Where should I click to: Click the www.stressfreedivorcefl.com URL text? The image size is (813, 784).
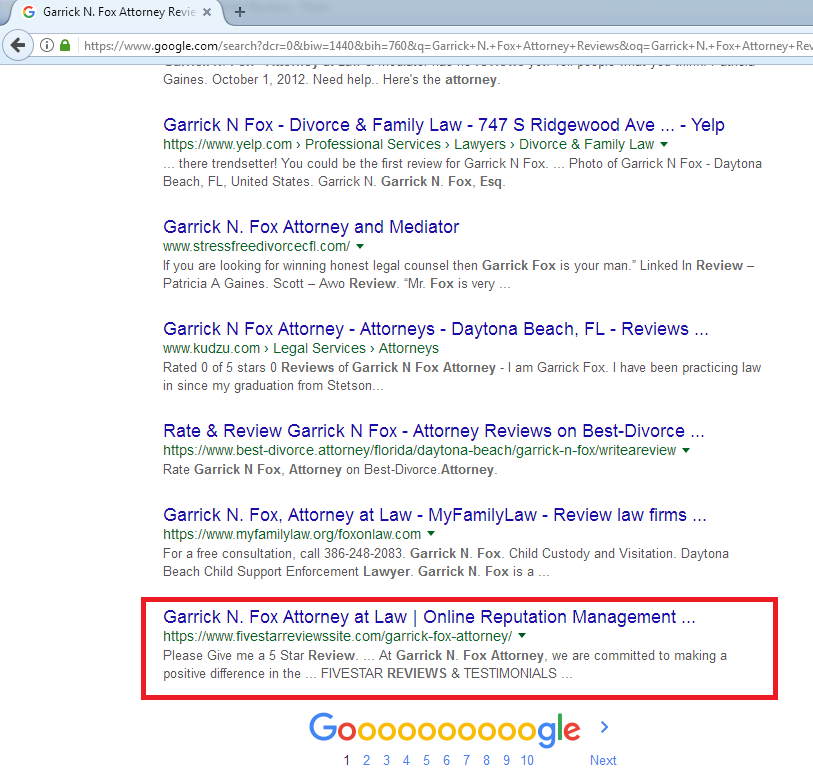click(x=257, y=246)
